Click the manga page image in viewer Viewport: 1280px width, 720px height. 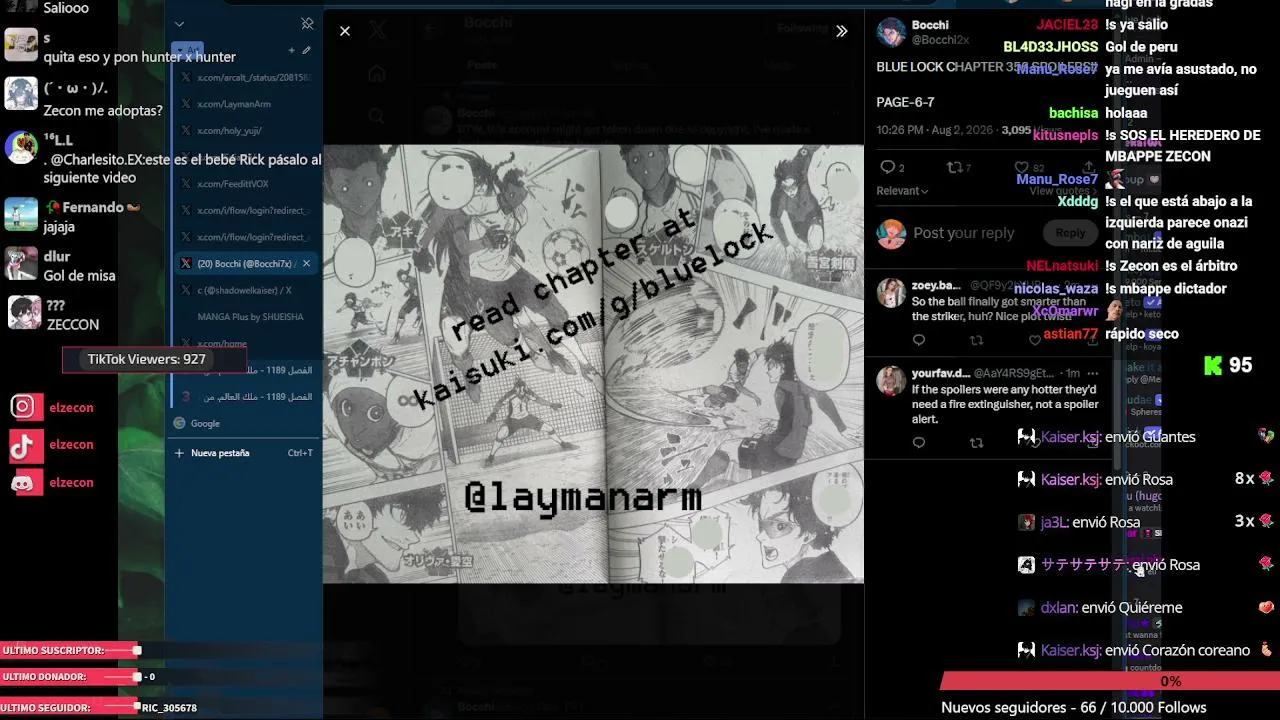[593, 364]
